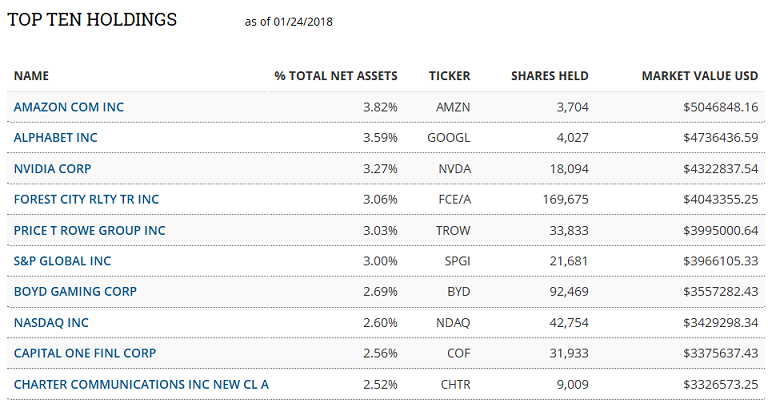Select the 4,027 shares held value
Image resolution: width=772 pixels, height=412 pixels.
click(572, 137)
